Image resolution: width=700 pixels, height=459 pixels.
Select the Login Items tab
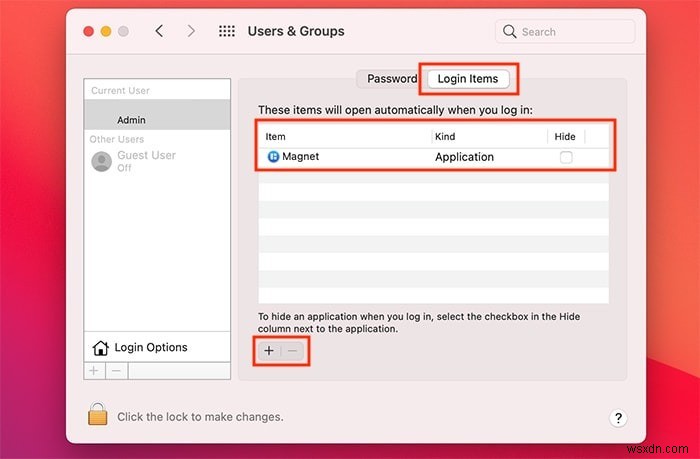468,79
